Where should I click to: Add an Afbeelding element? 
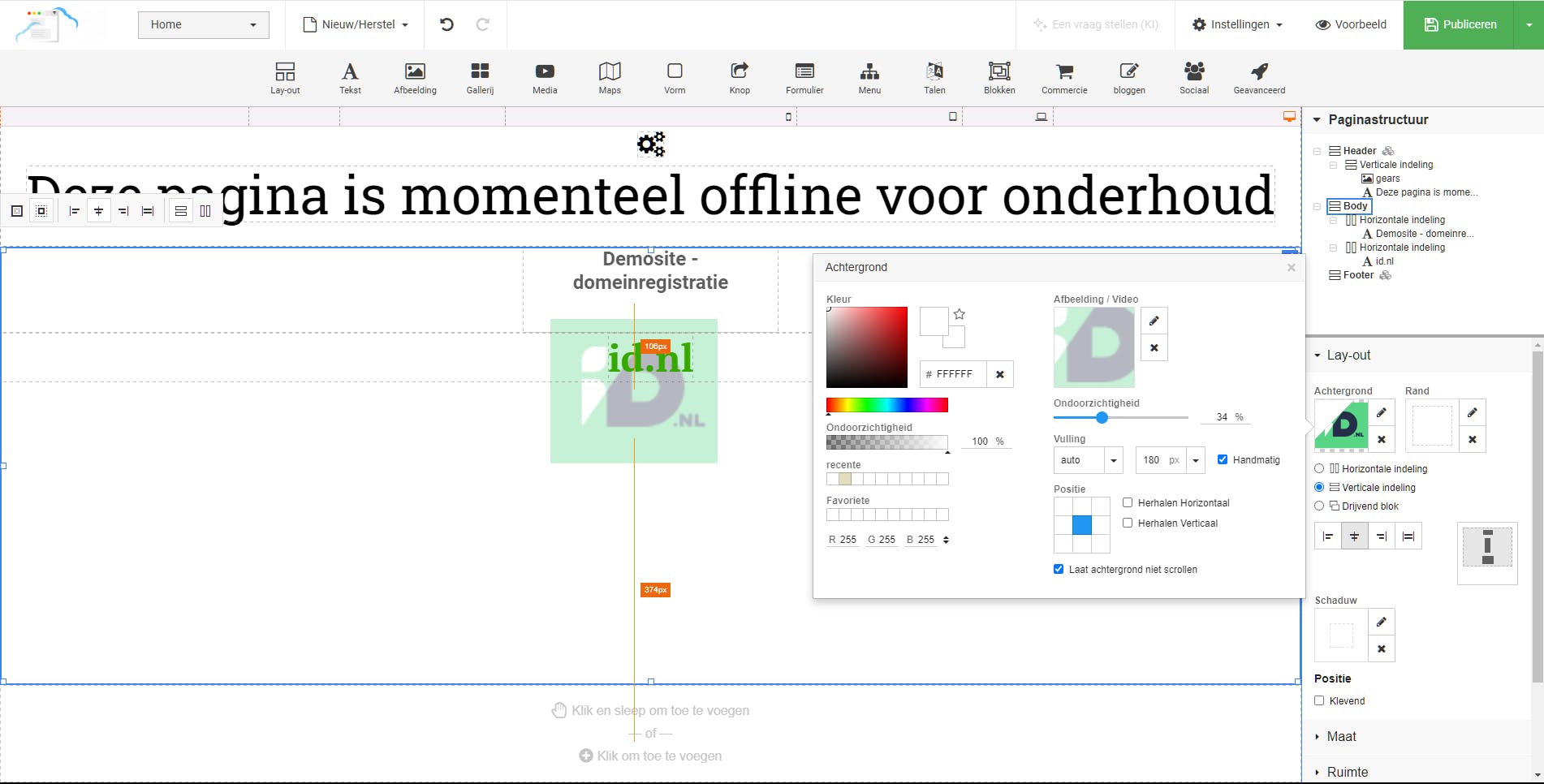pyautogui.click(x=415, y=78)
